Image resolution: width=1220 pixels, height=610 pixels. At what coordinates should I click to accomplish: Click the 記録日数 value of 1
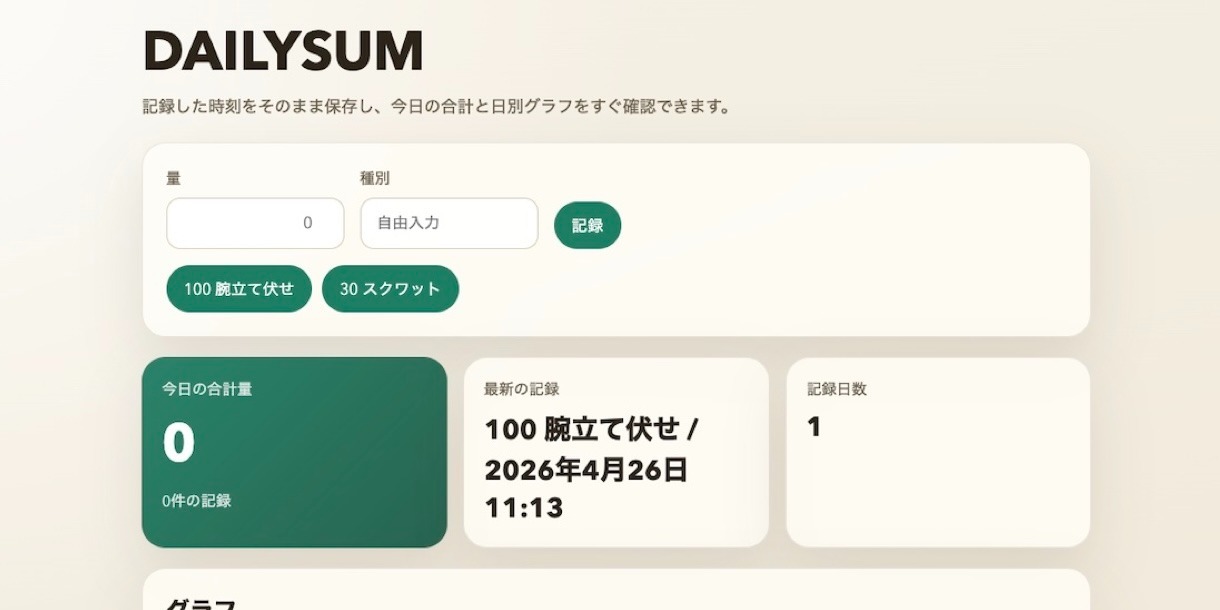pos(814,427)
